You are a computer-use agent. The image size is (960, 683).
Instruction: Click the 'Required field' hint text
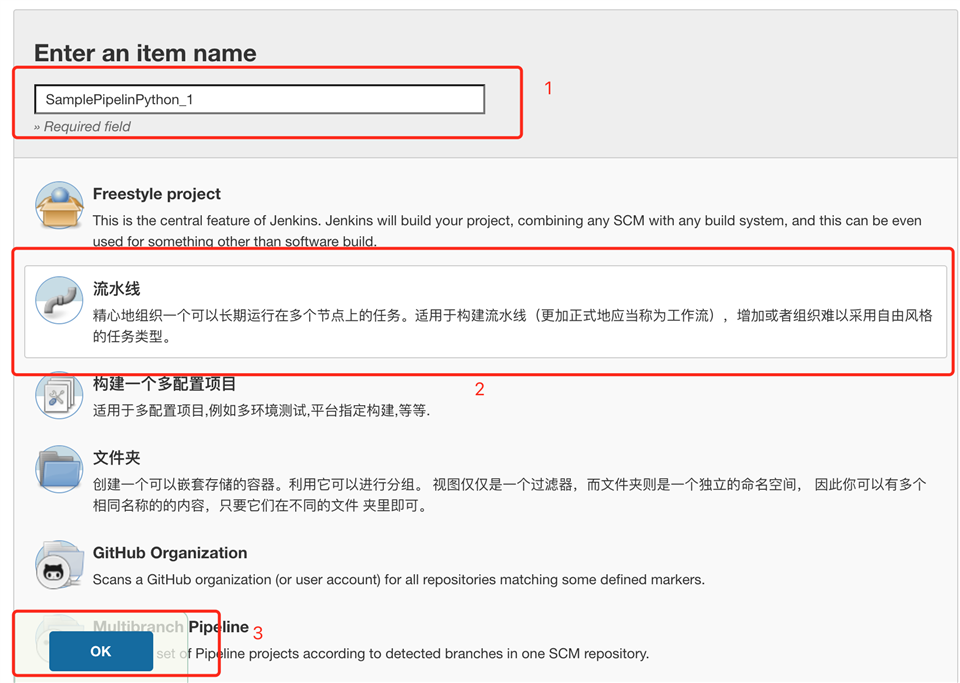click(82, 127)
